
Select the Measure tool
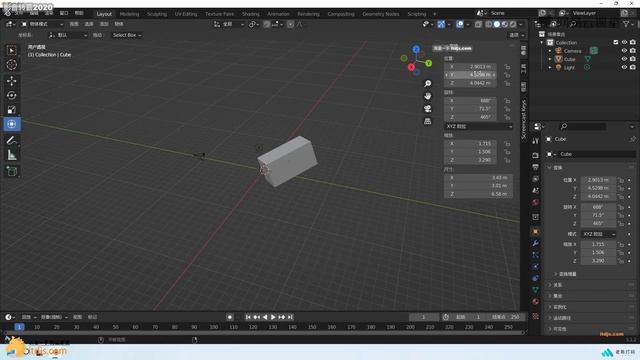(12, 155)
